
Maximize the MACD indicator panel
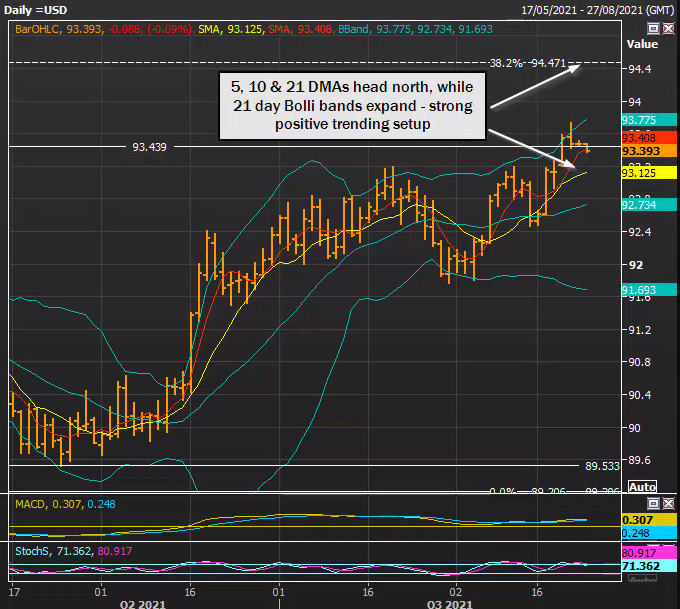(654, 503)
